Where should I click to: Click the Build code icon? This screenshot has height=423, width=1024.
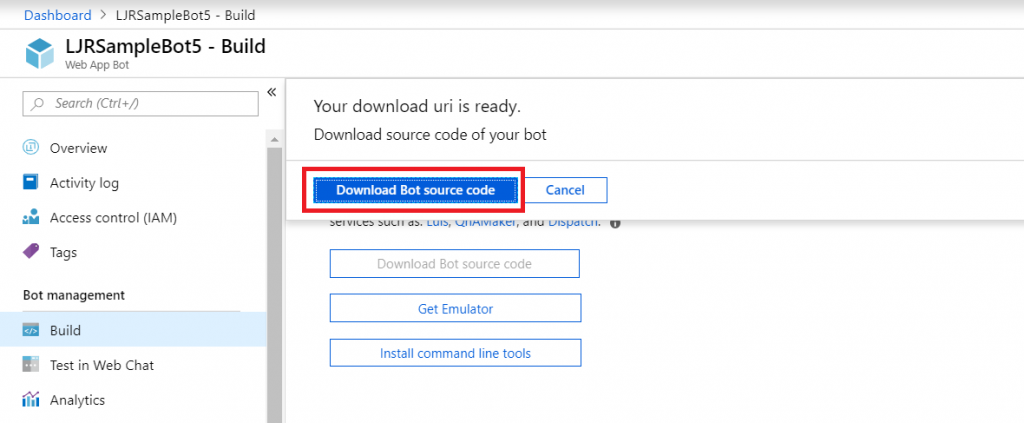click(31, 330)
